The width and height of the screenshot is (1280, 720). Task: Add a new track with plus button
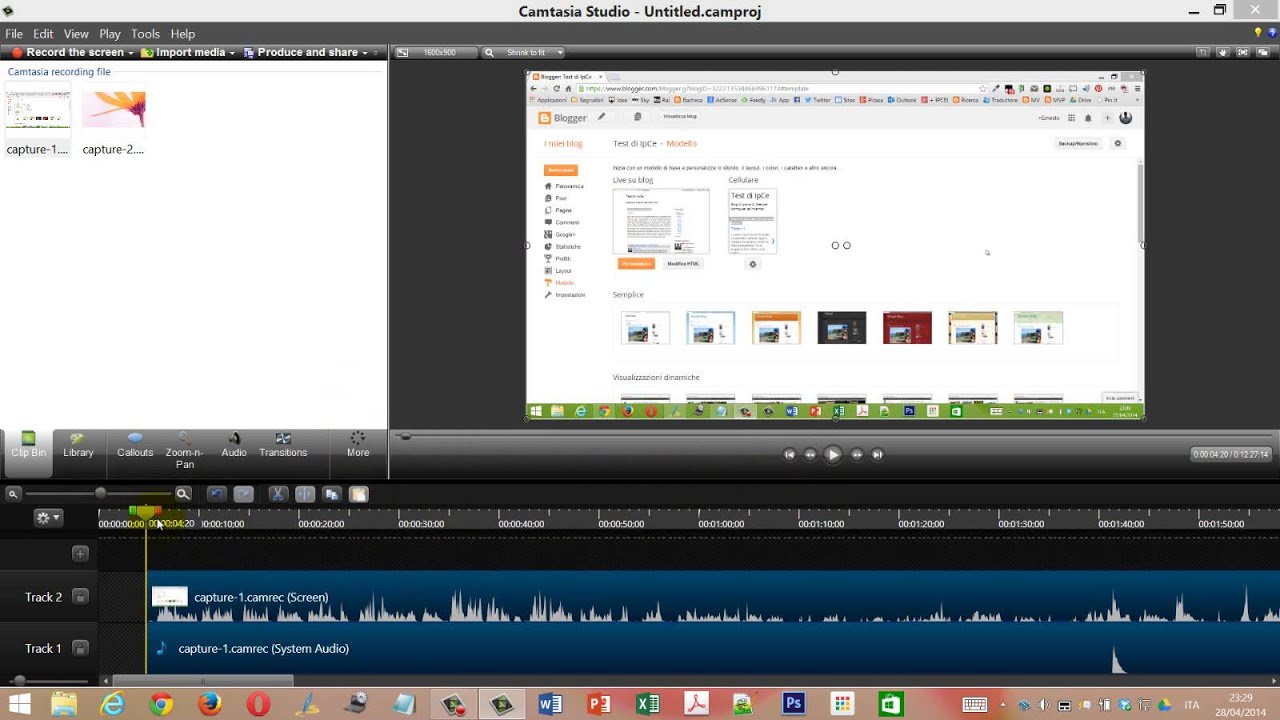pos(80,553)
